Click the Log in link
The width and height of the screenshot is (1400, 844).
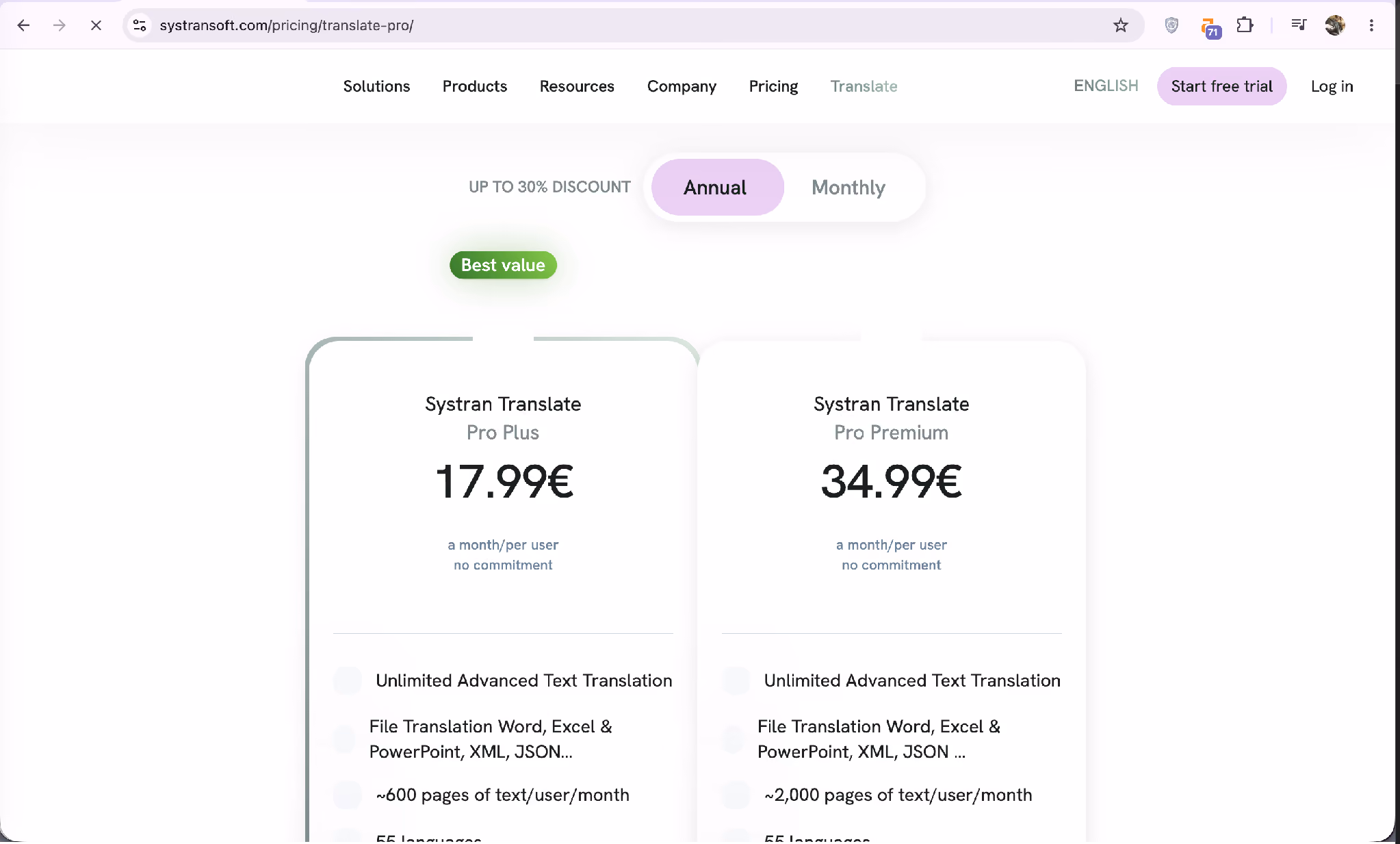pos(1332,86)
